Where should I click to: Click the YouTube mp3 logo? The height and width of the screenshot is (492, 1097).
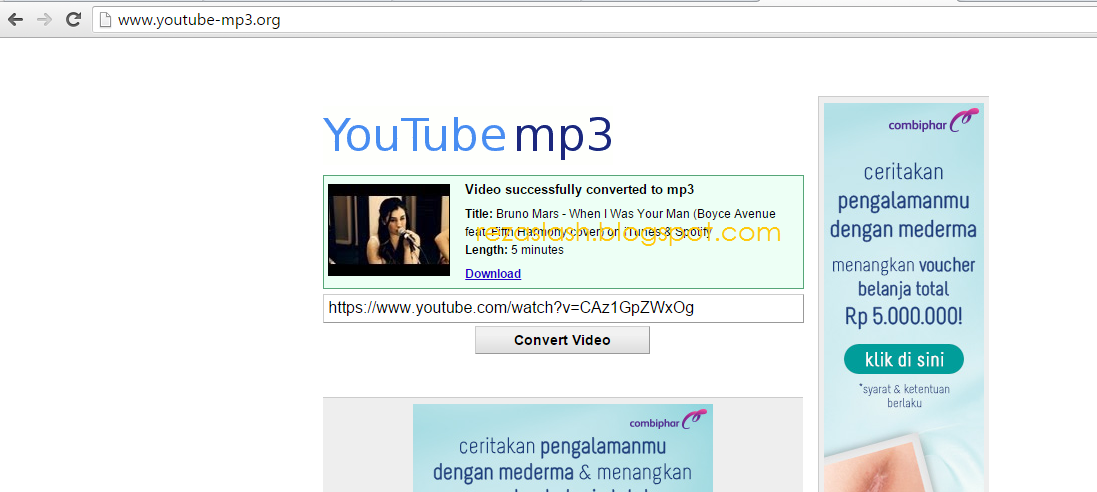[x=467, y=135]
